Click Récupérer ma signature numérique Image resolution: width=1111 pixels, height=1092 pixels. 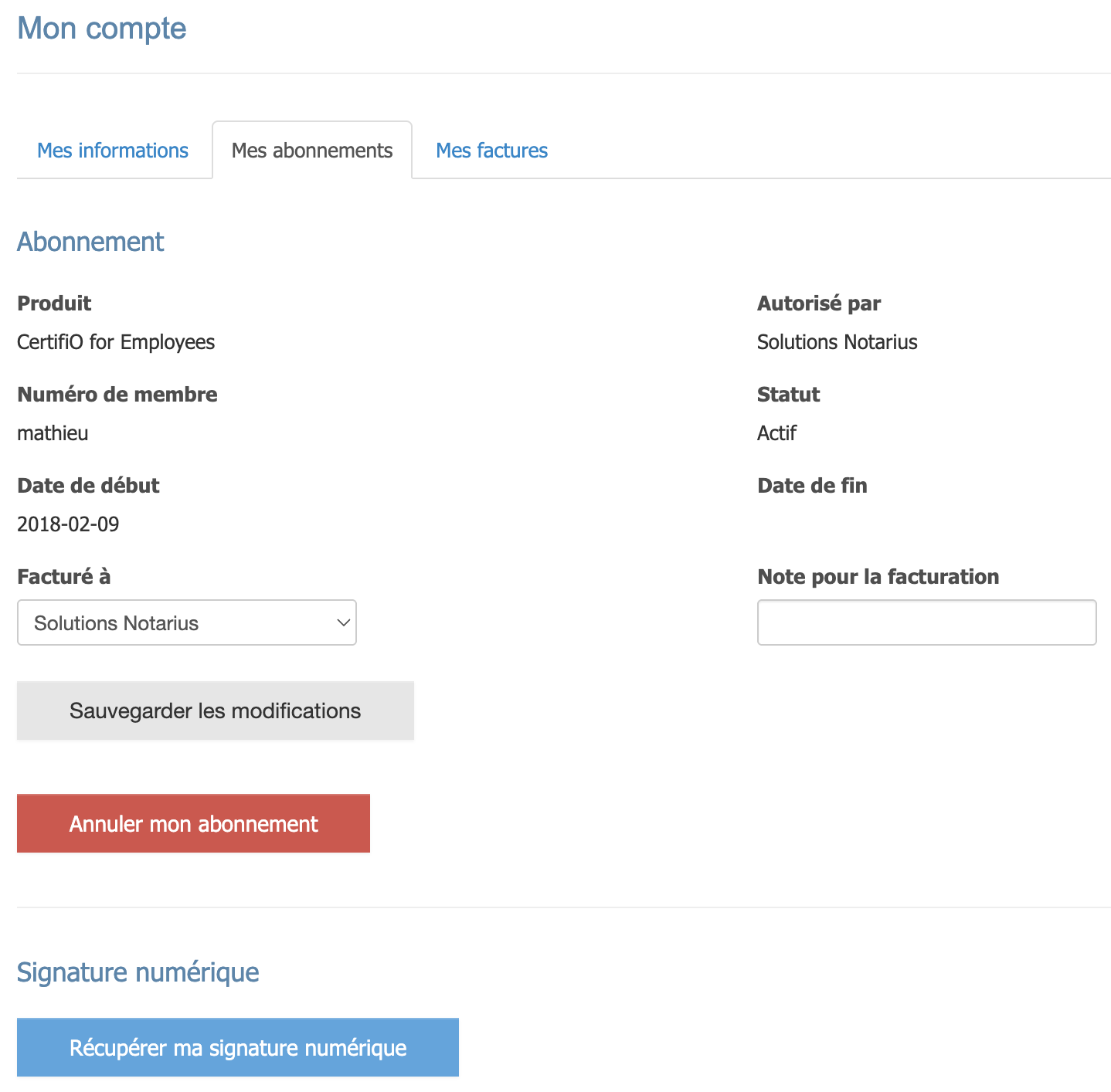coord(238,1047)
